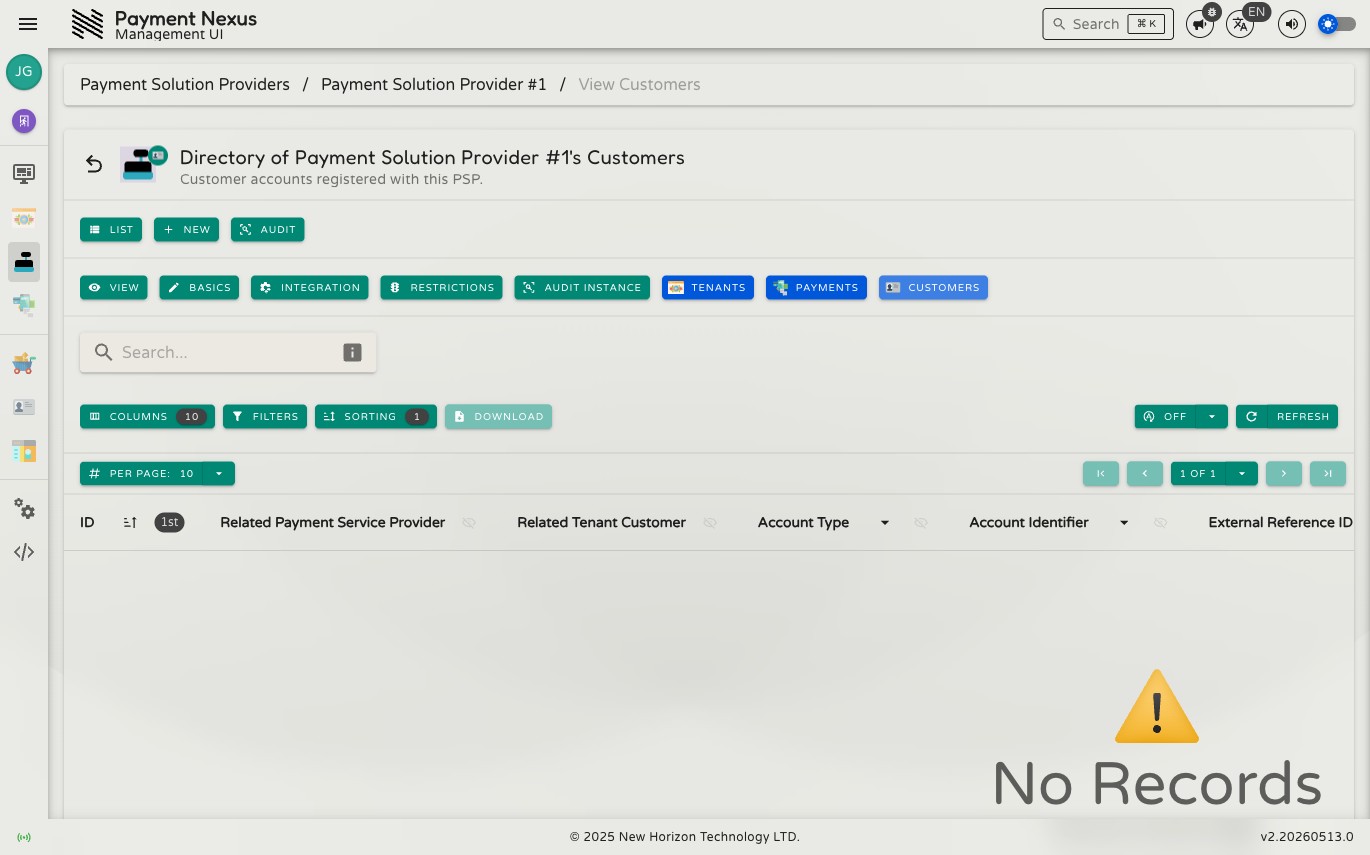The image size is (1370, 855).
Task: Click the Audit button
Action: 268,230
